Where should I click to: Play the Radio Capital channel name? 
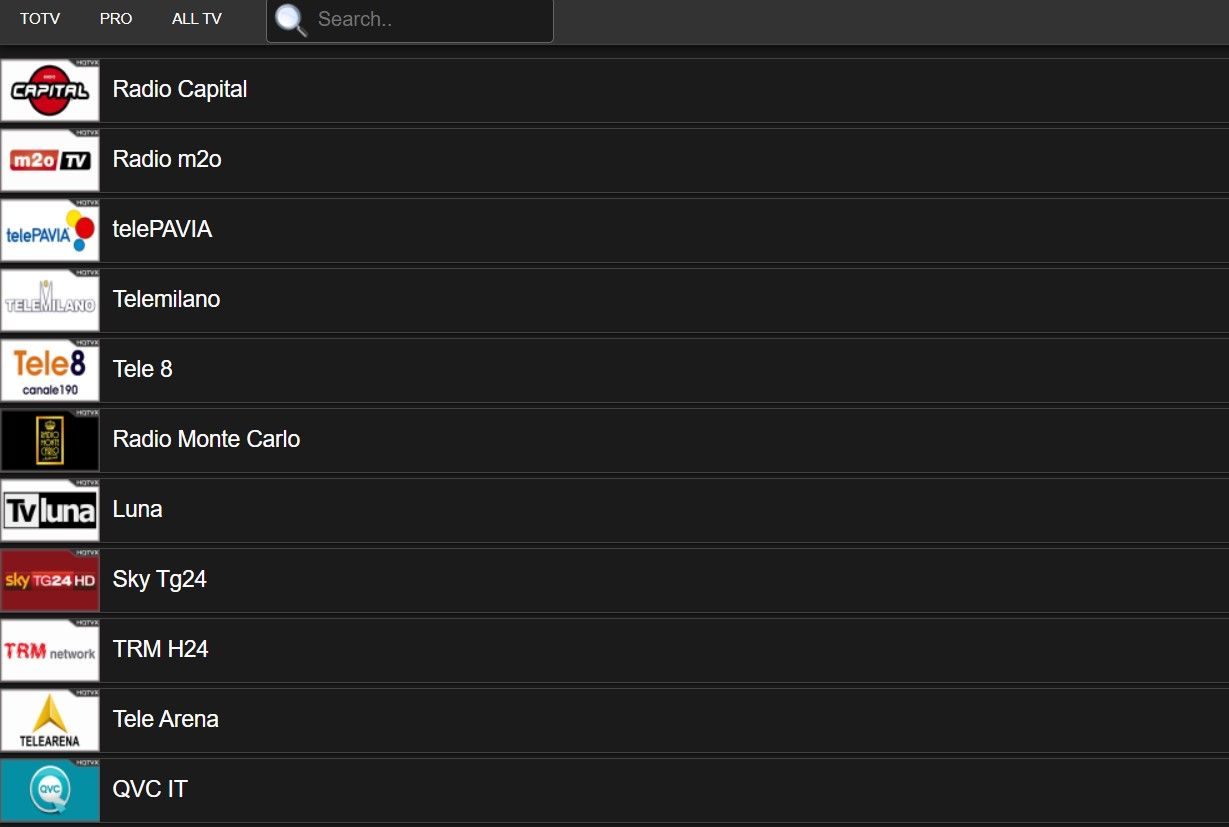pos(180,89)
